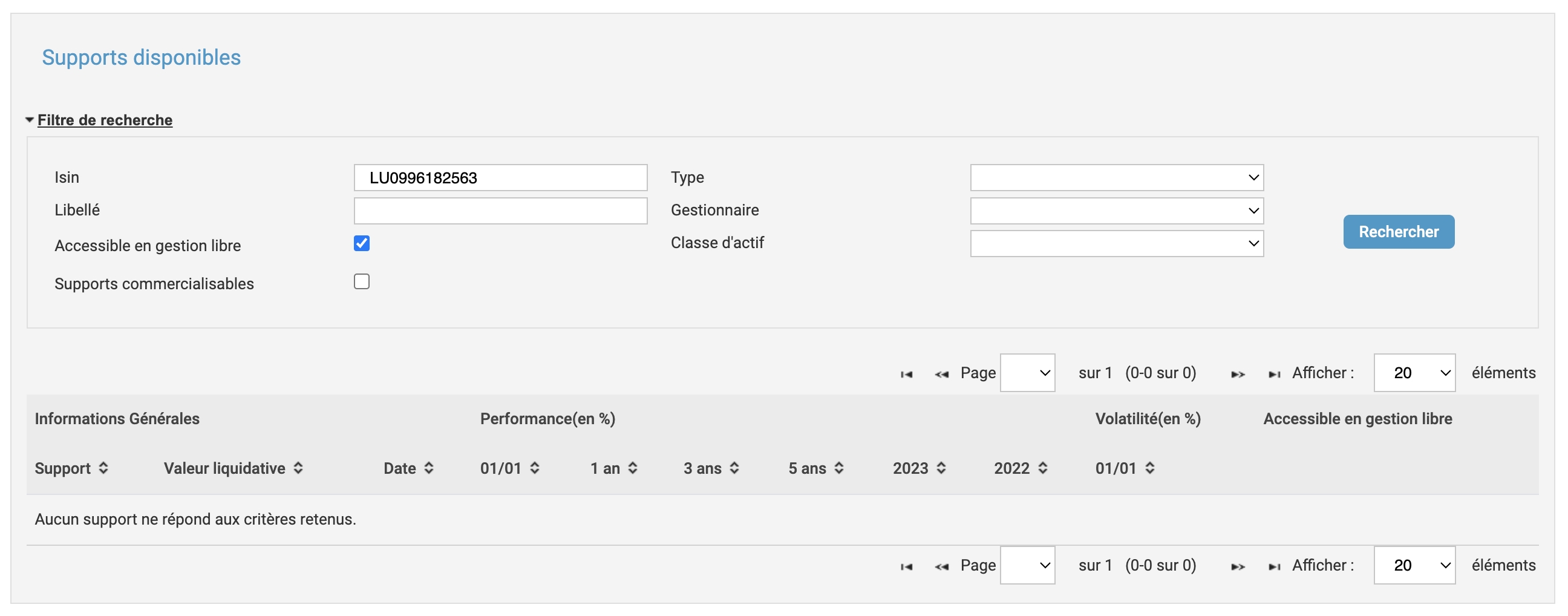
Task: Go to previous page in top pagination
Action: [x=942, y=375]
